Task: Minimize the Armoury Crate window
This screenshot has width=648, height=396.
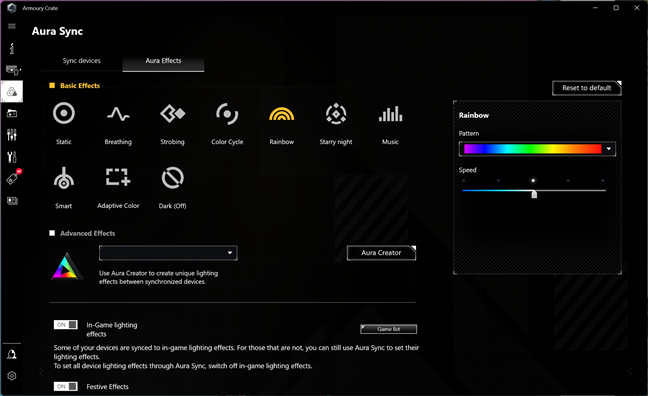Action: 595,8
